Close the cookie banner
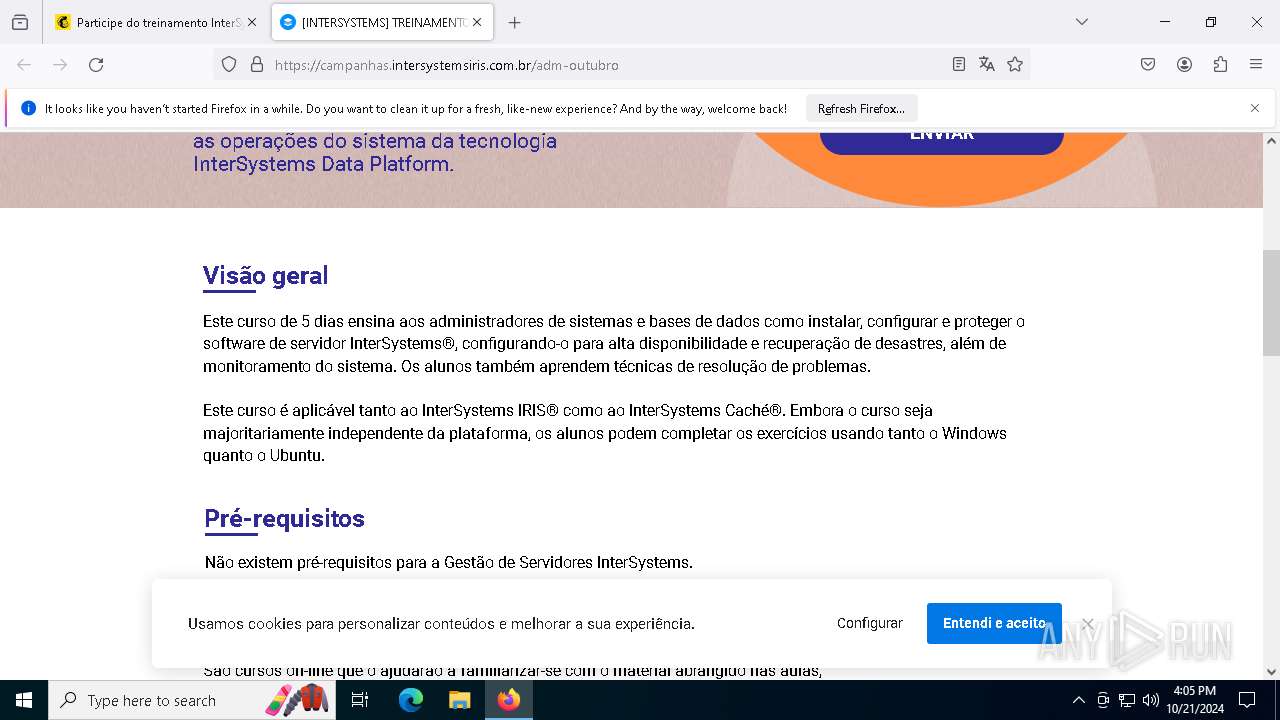1280x720 pixels. 1088,624
